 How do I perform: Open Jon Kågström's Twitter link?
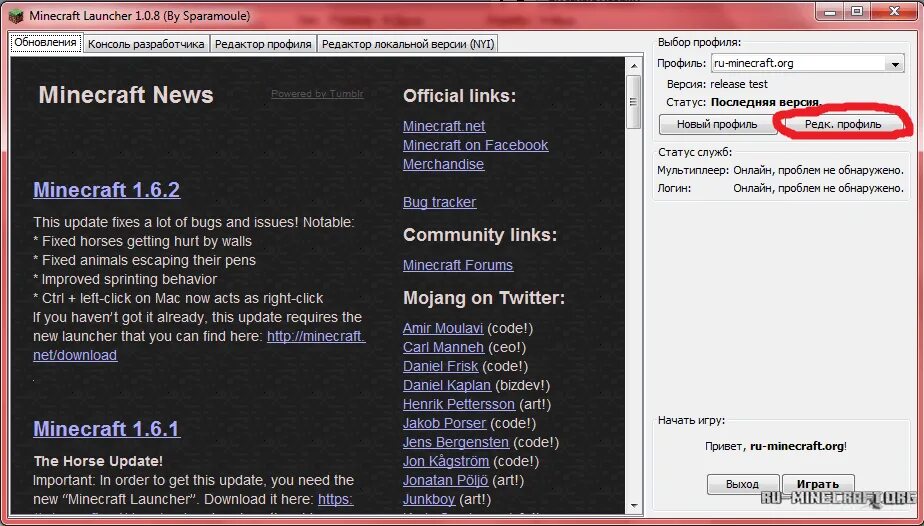(x=446, y=461)
